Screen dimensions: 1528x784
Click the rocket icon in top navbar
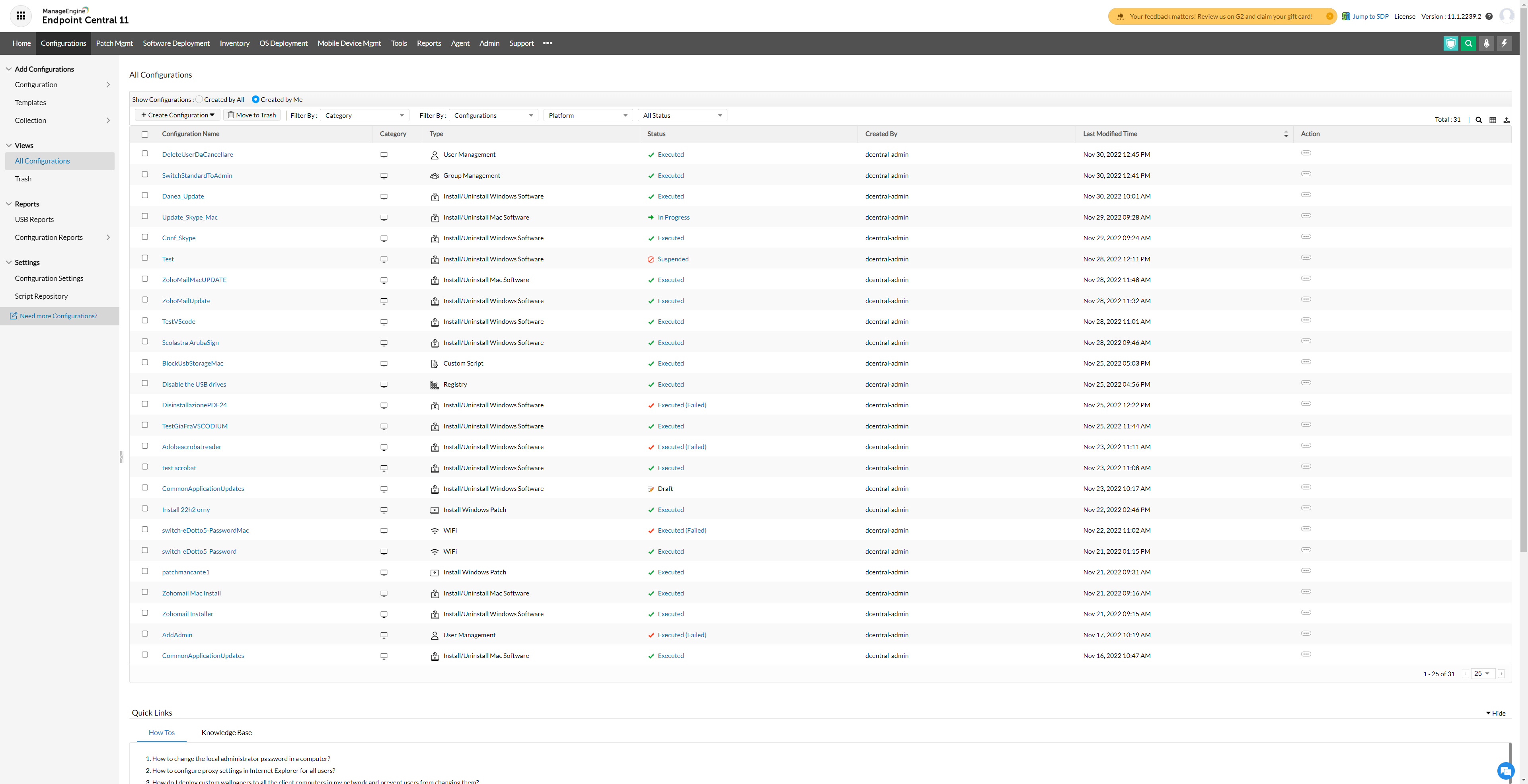[x=1486, y=43]
